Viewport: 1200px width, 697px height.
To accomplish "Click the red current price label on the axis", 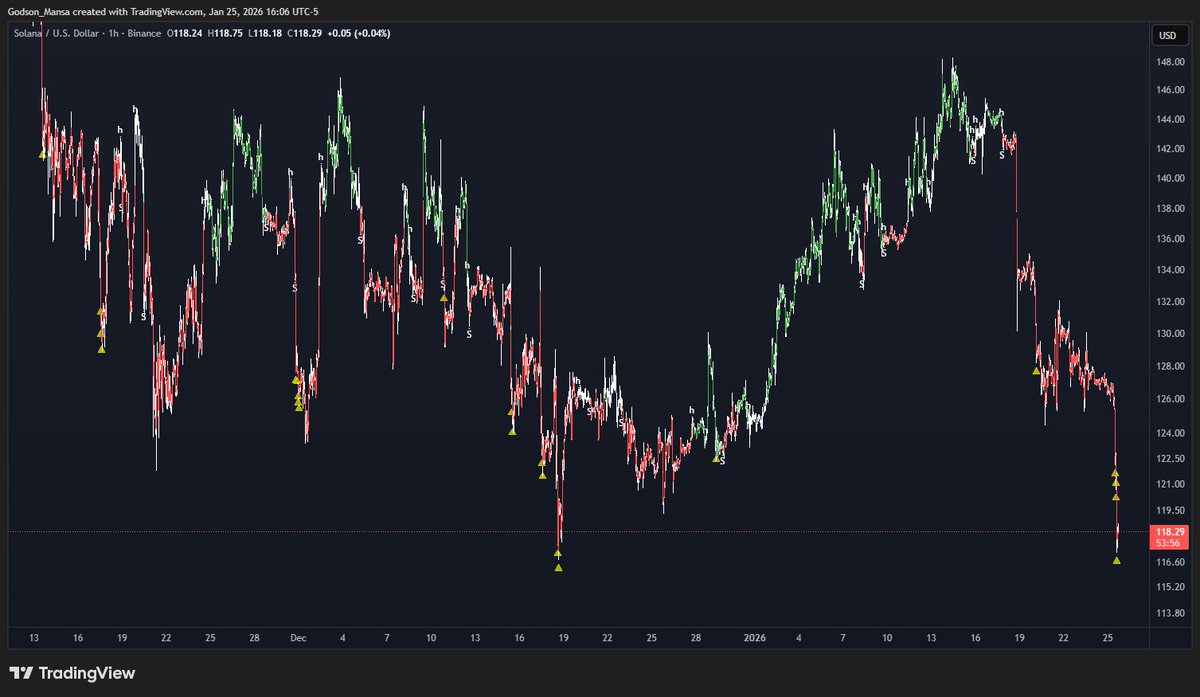I will click(x=1170, y=537).
